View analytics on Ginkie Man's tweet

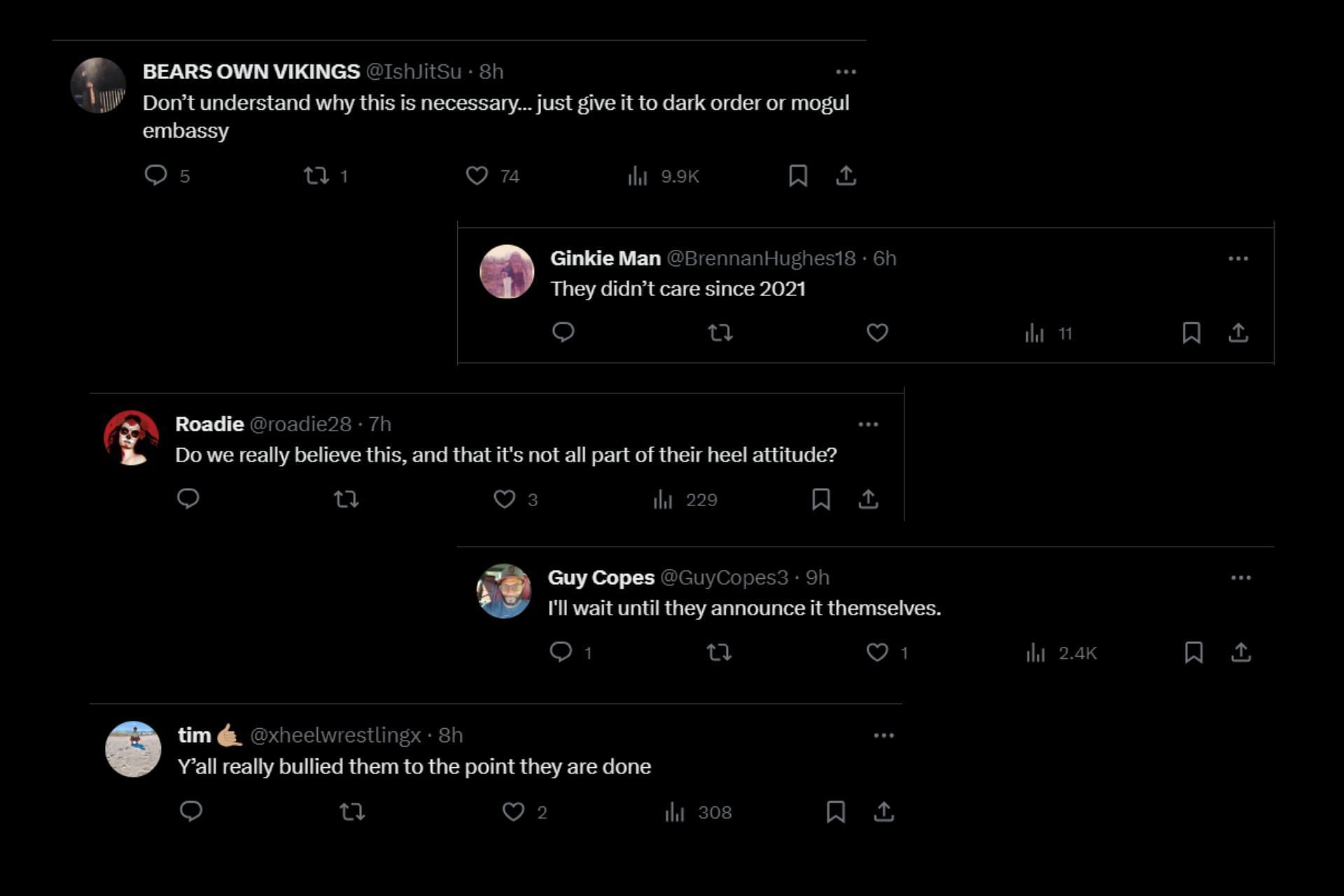pyautogui.click(x=1035, y=333)
